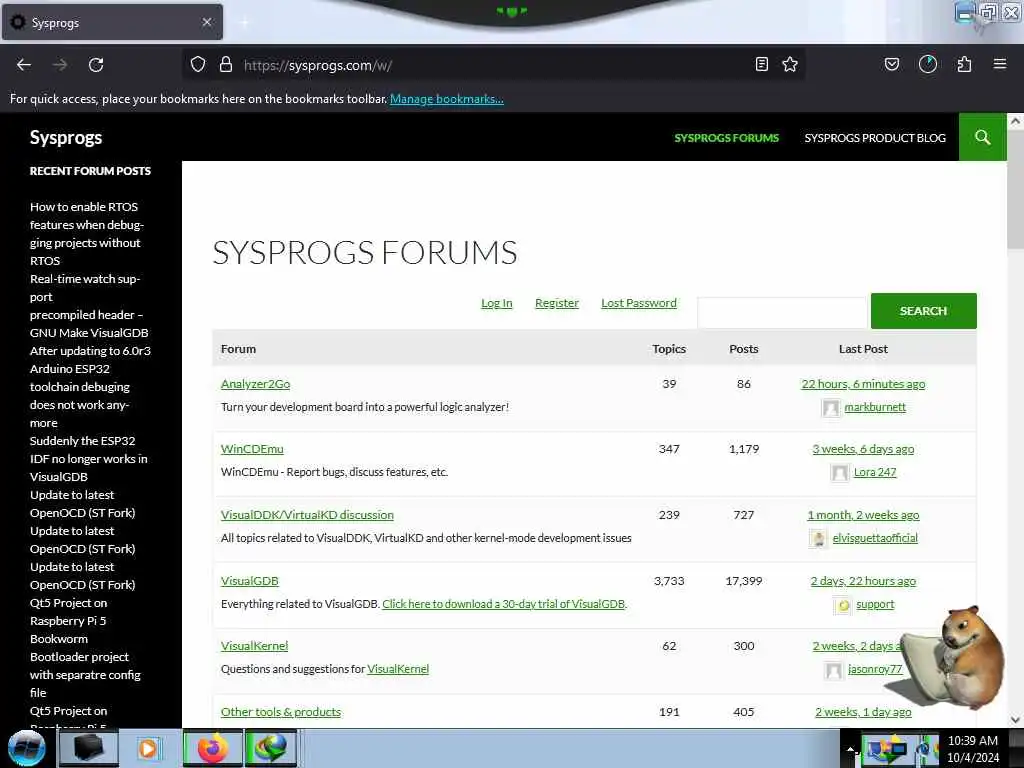Toggle reader view icon in address bar
This screenshot has height=768, width=1024.
(761, 64)
